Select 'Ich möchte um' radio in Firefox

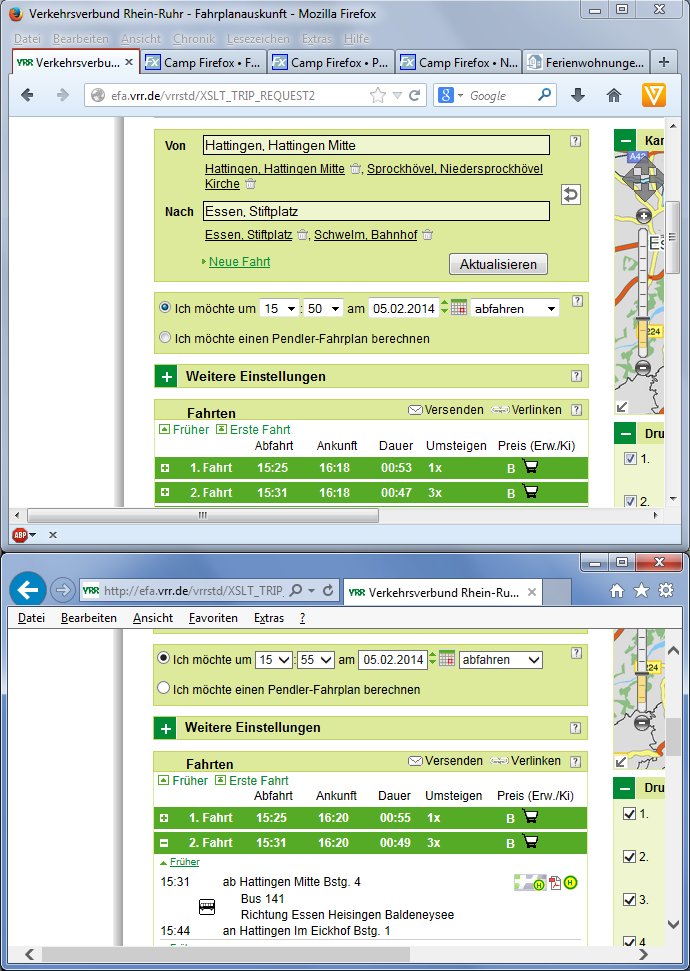tap(165, 307)
